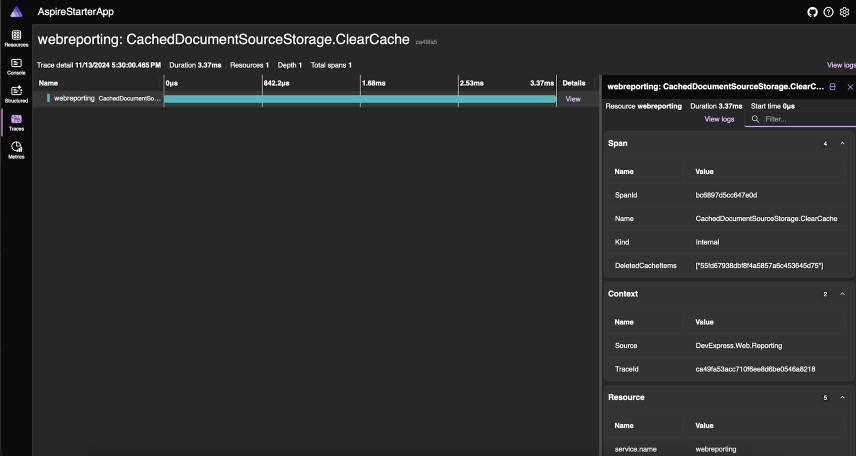Open the Metrics page
Screen dimensions: 856x456
[x=16, y=150]
